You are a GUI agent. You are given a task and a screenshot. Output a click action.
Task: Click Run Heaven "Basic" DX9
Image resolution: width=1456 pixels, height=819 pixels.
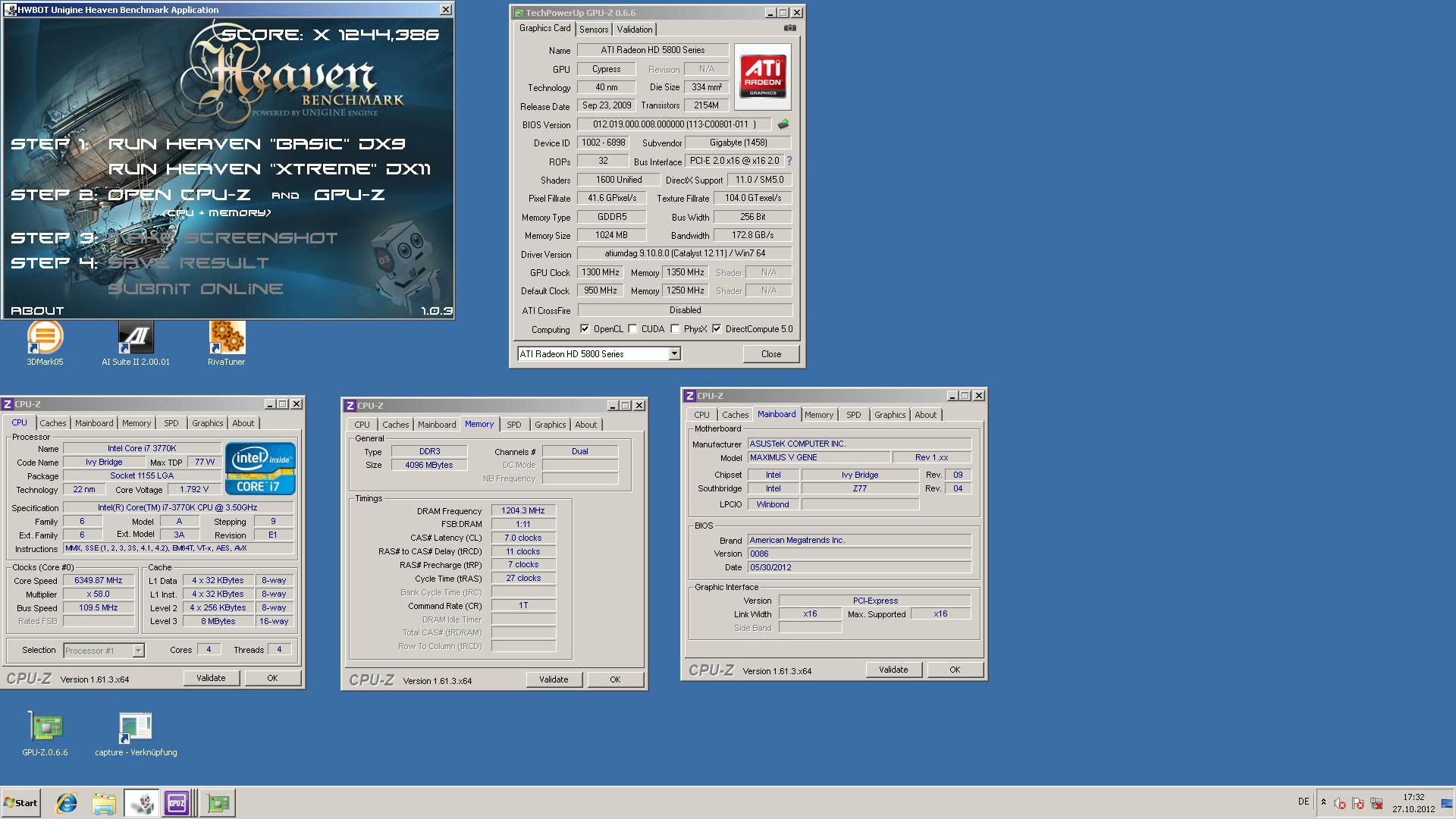pos(257,144)
